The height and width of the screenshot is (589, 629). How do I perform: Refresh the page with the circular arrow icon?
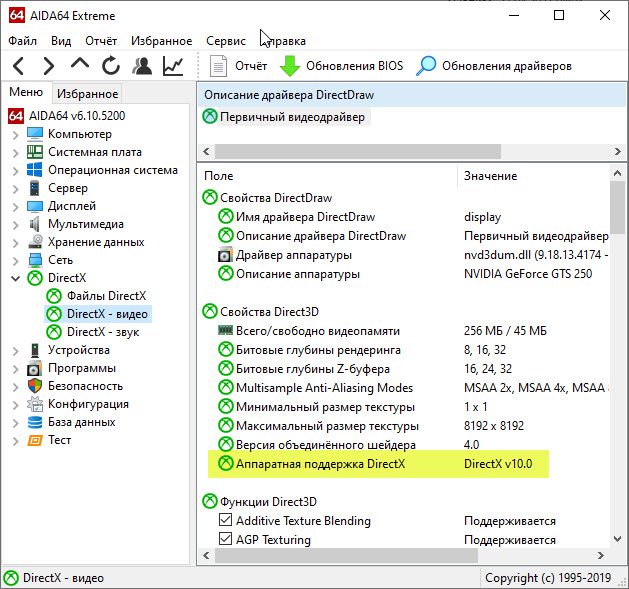pyautogui.click(x=111, y=66)
